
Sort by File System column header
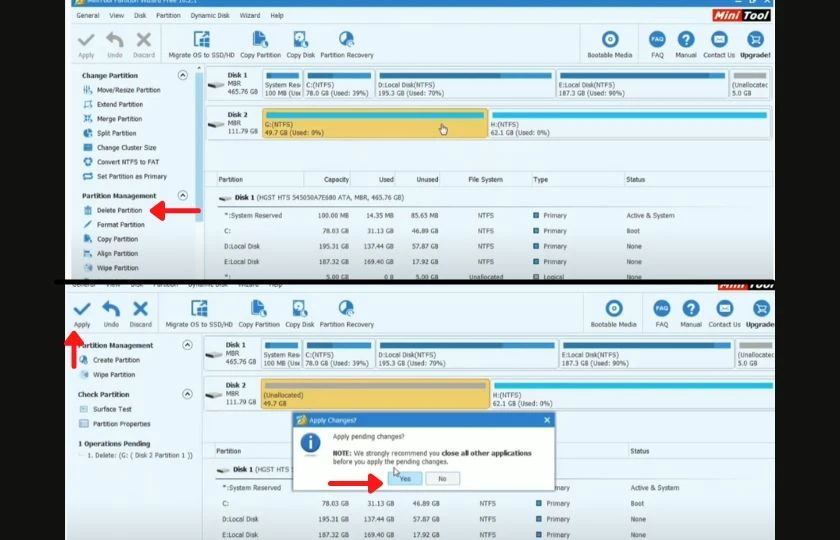(x=485, y=179)
